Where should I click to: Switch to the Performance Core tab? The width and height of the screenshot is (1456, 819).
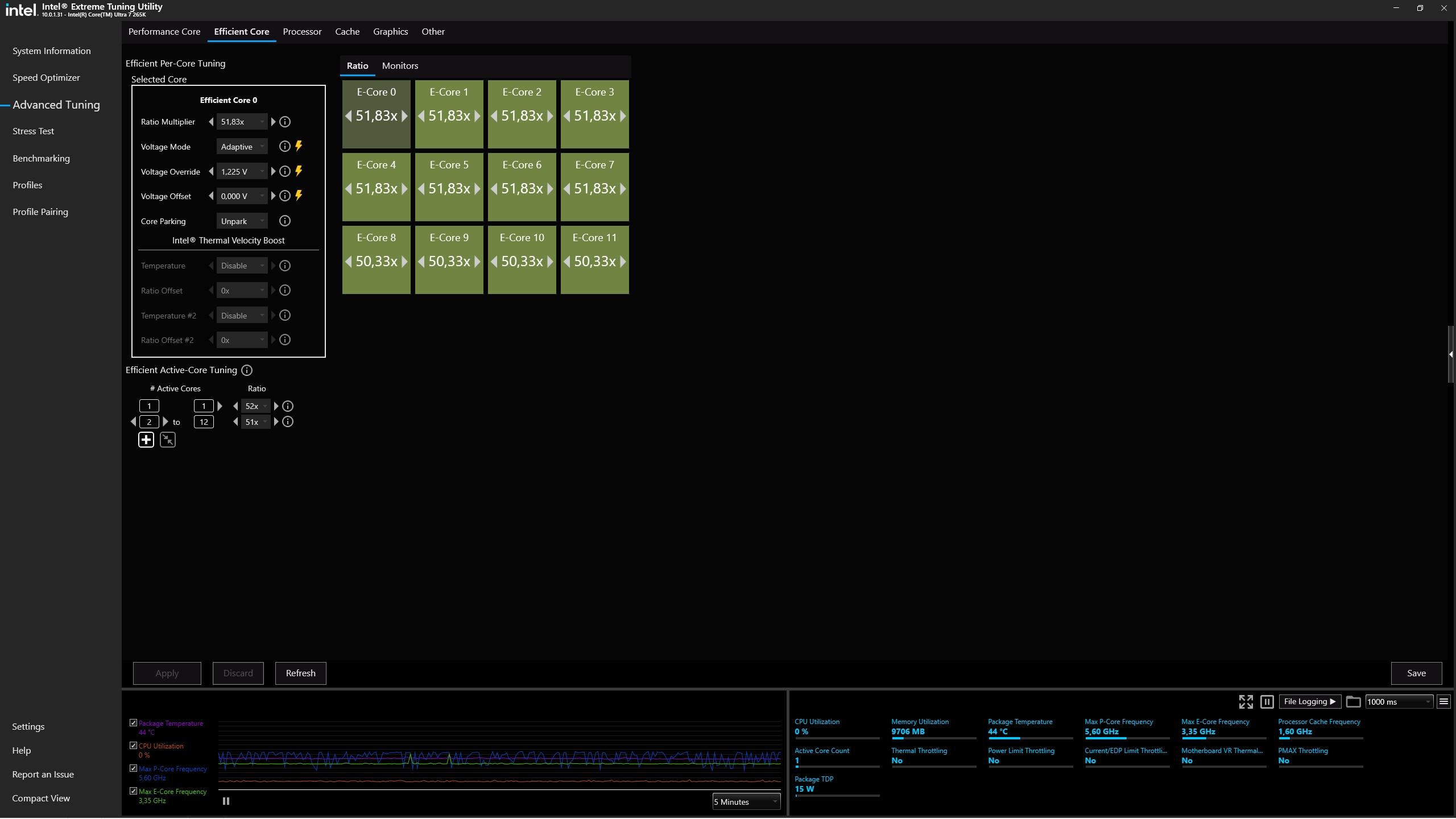(164, 32)
